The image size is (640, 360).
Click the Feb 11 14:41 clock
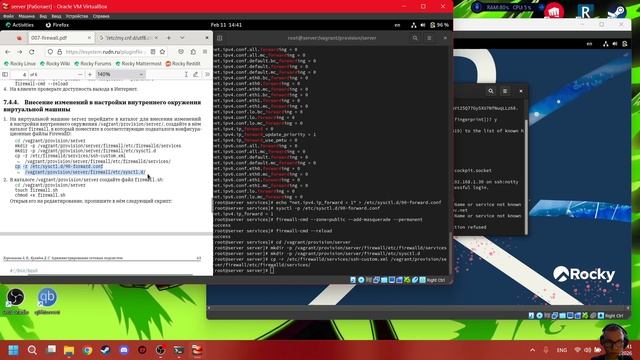click(226, 25)
